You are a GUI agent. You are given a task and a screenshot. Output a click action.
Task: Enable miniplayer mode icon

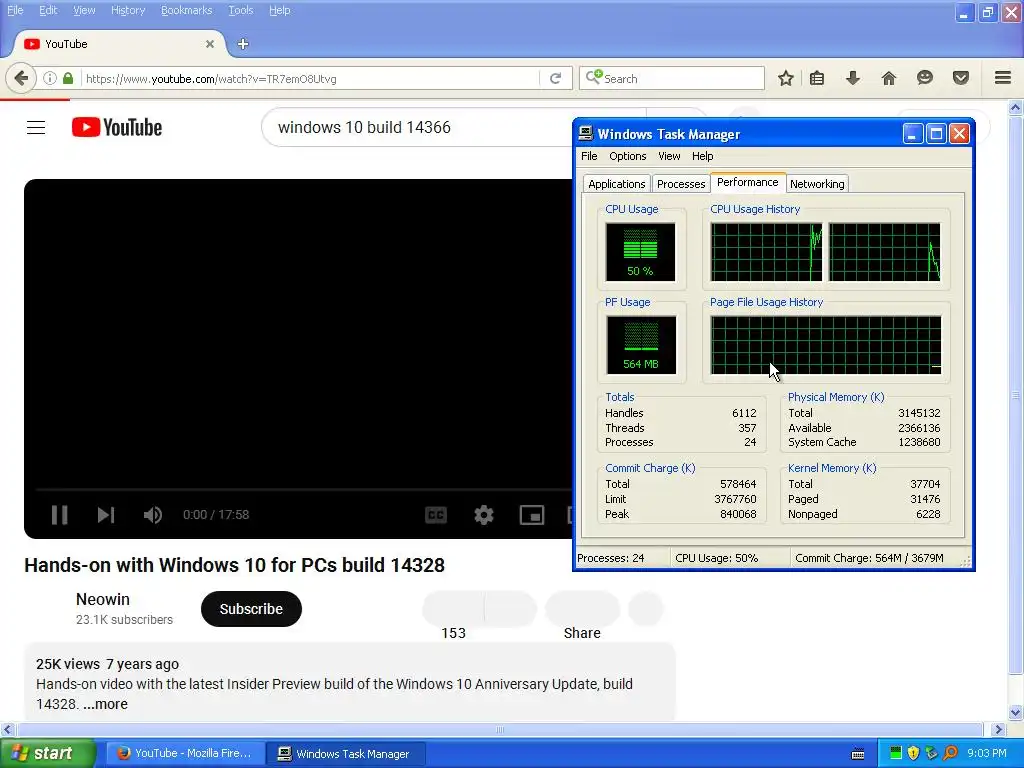pos(532,515)
